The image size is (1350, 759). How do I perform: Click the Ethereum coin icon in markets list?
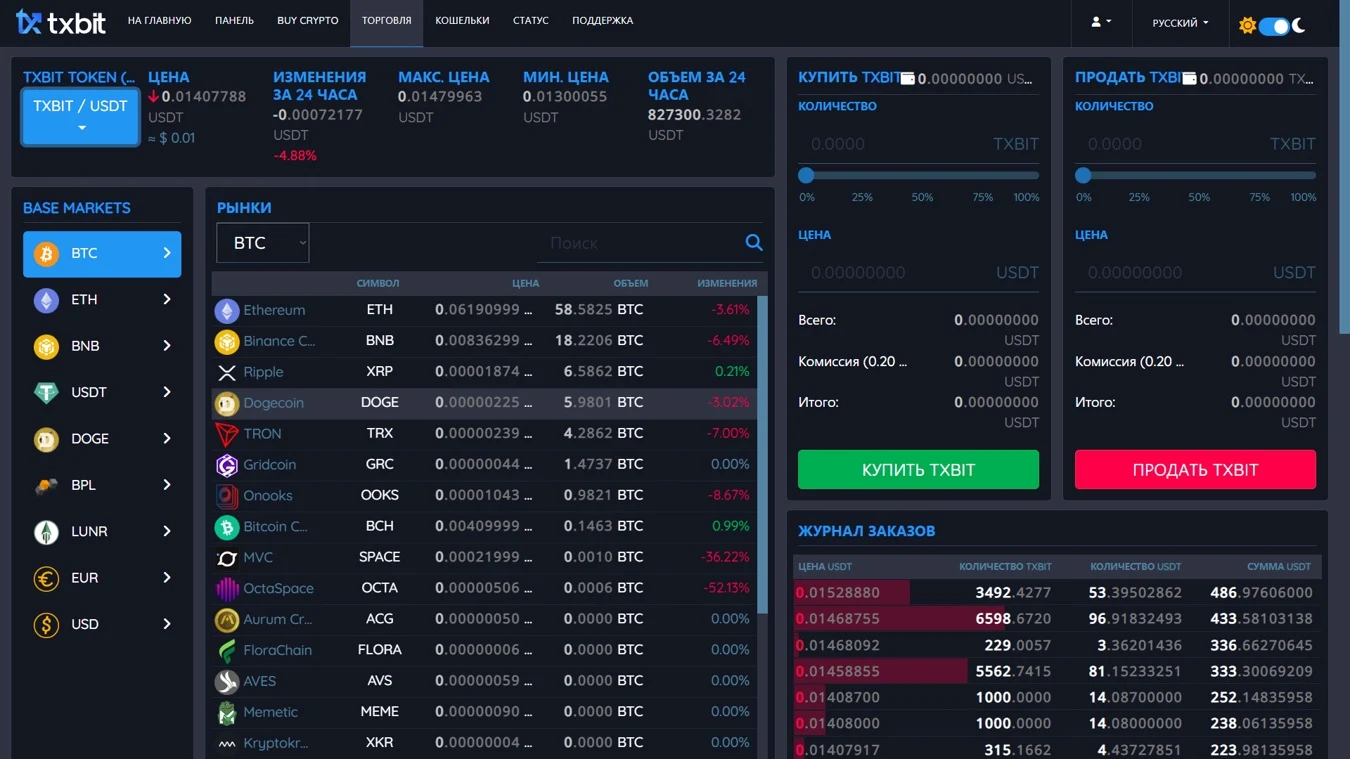tap(227, 311)
